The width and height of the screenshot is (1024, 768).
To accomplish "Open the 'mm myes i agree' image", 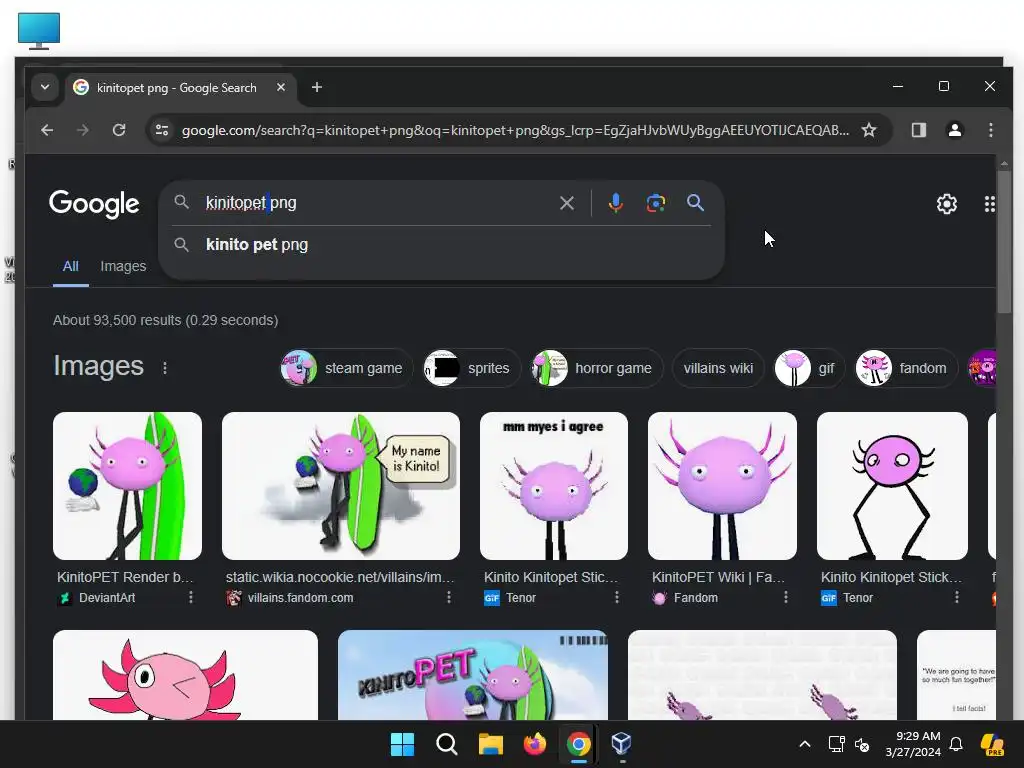I will 554,486.
